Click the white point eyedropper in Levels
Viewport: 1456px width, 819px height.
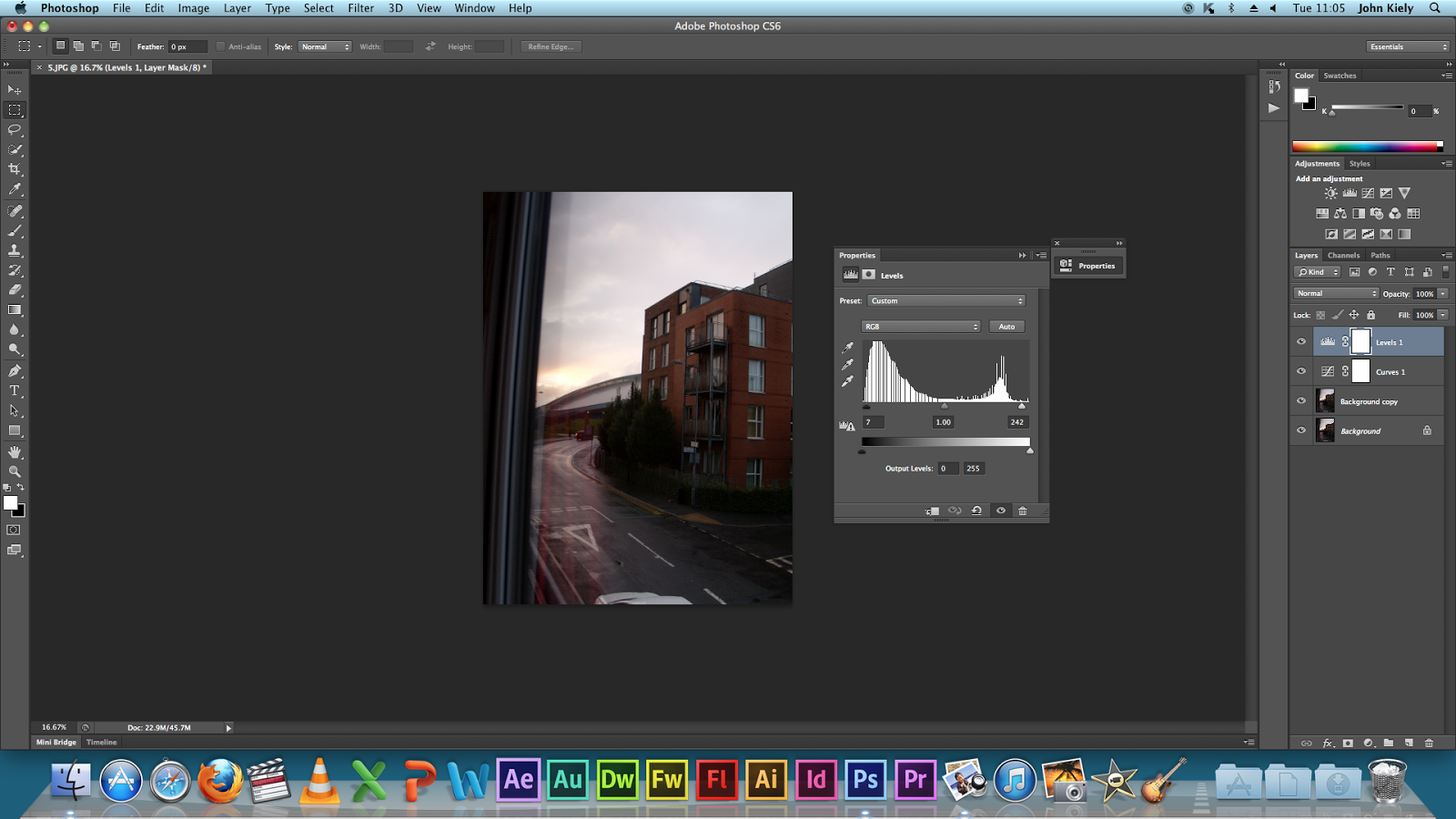847,382
